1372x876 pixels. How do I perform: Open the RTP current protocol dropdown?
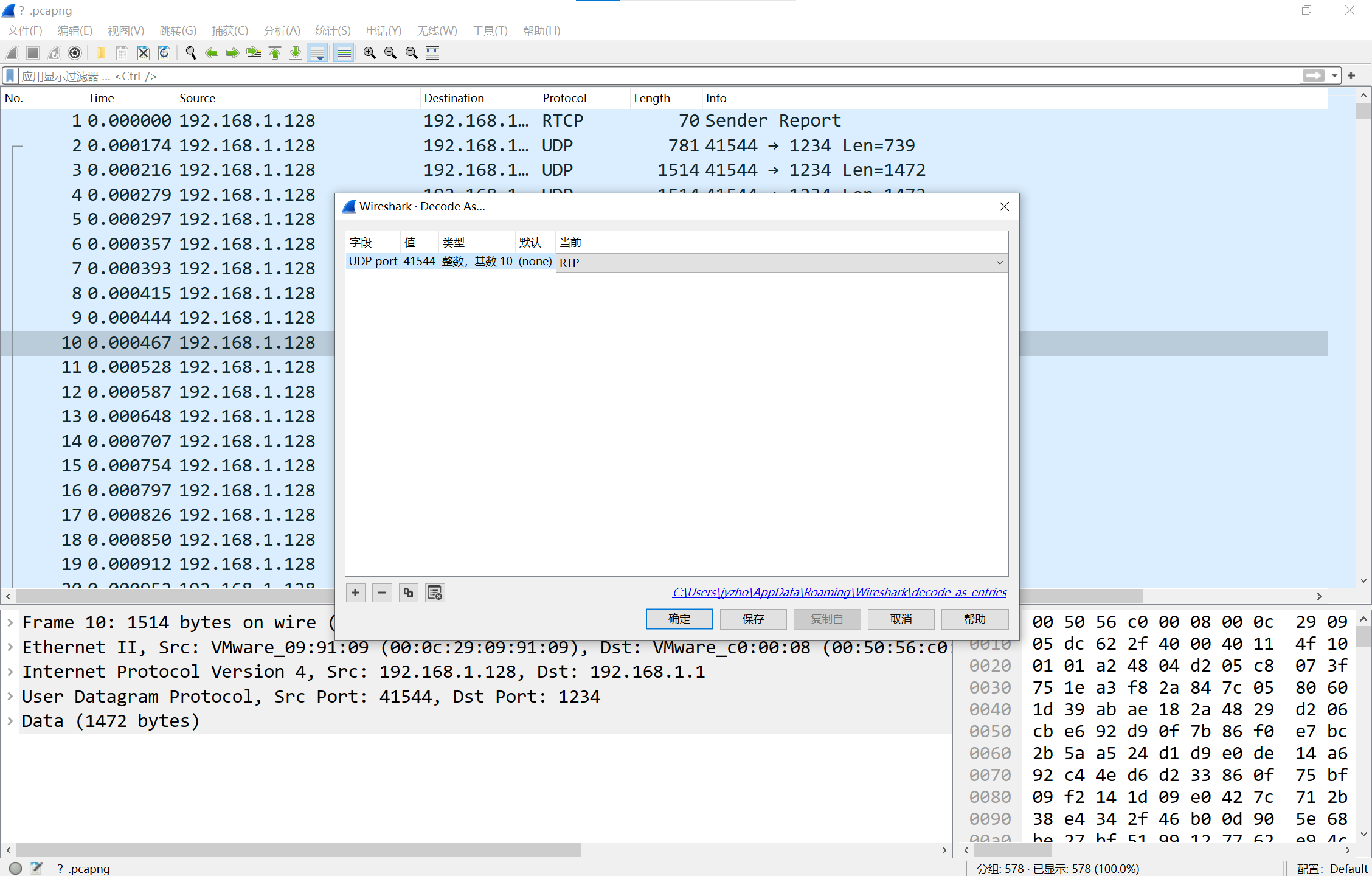(x=781, y=262)
